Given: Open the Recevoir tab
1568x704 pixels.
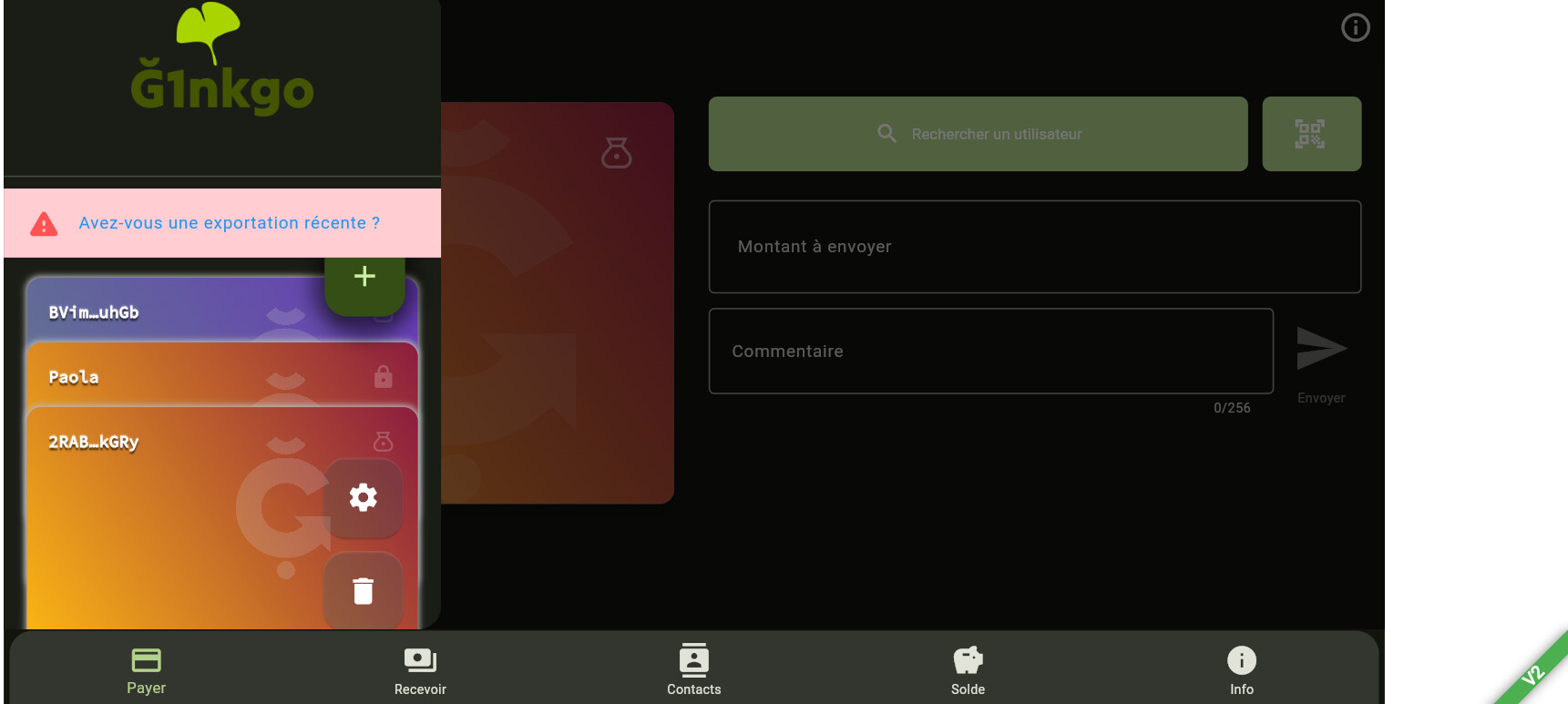Looking at the screenshot, I should point(420,670).
